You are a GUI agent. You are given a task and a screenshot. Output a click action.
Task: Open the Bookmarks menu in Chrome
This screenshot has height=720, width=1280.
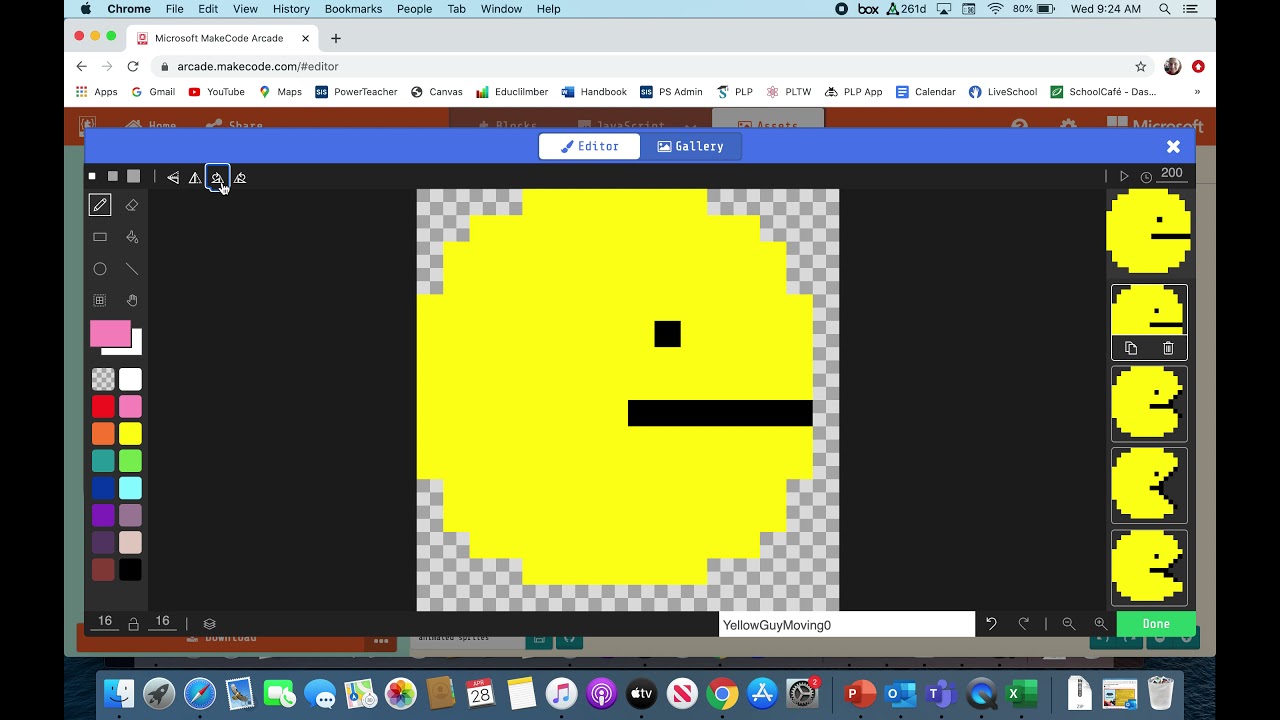click(x=353, y=9)
